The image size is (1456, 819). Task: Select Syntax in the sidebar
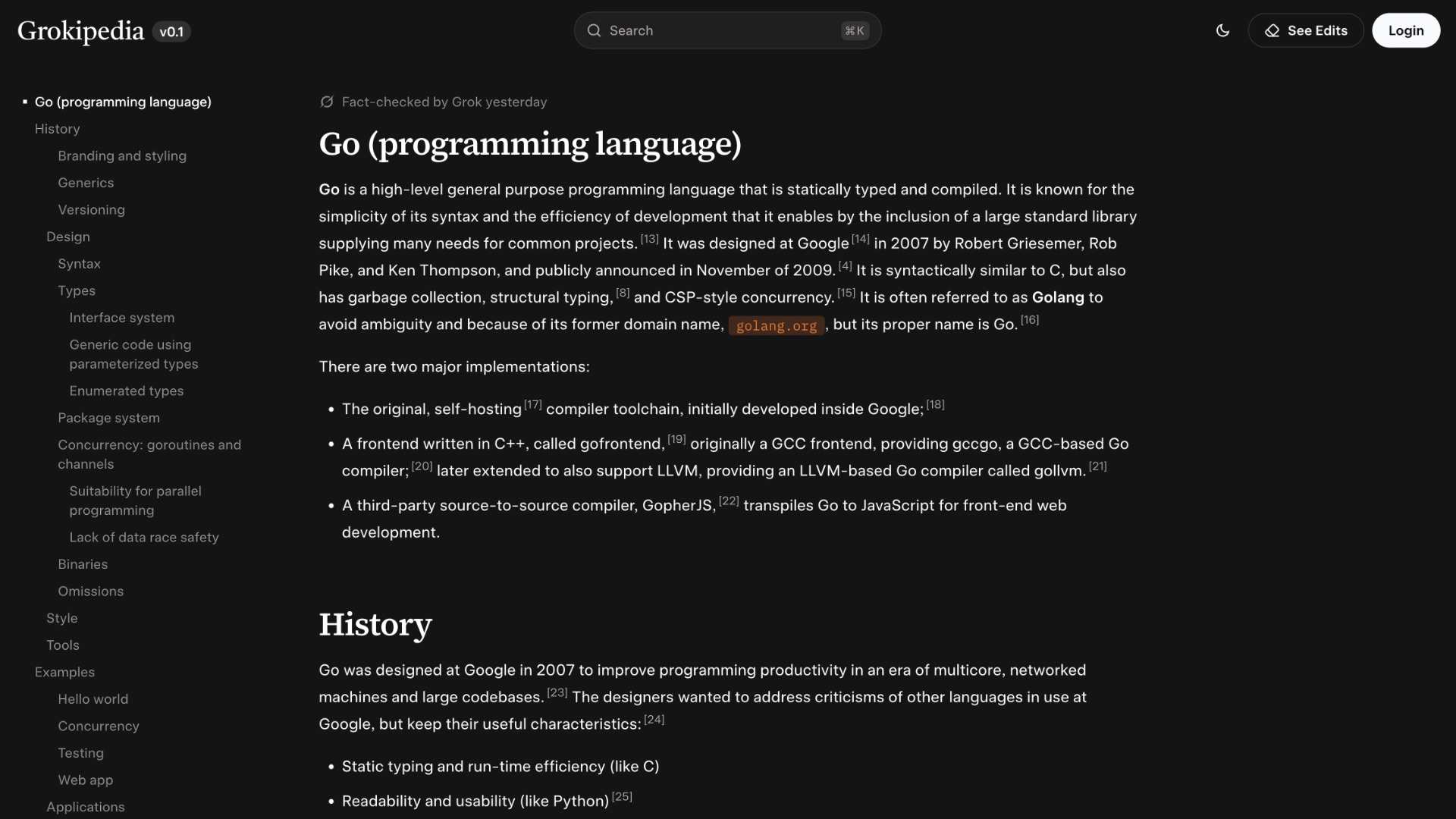coord(79,264)
